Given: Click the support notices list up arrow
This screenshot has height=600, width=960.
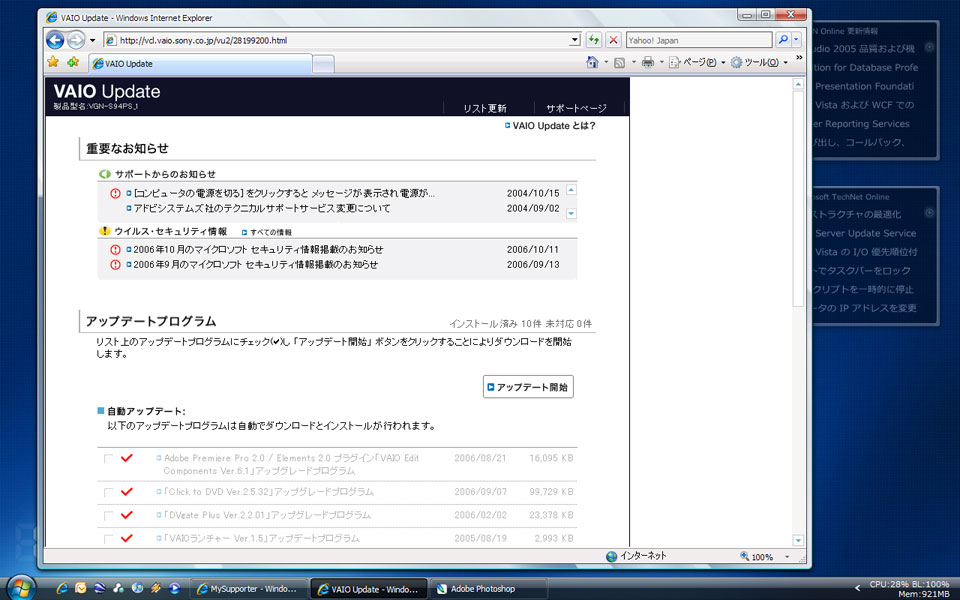Looking at the screenshot, I should tap(571, 190).
